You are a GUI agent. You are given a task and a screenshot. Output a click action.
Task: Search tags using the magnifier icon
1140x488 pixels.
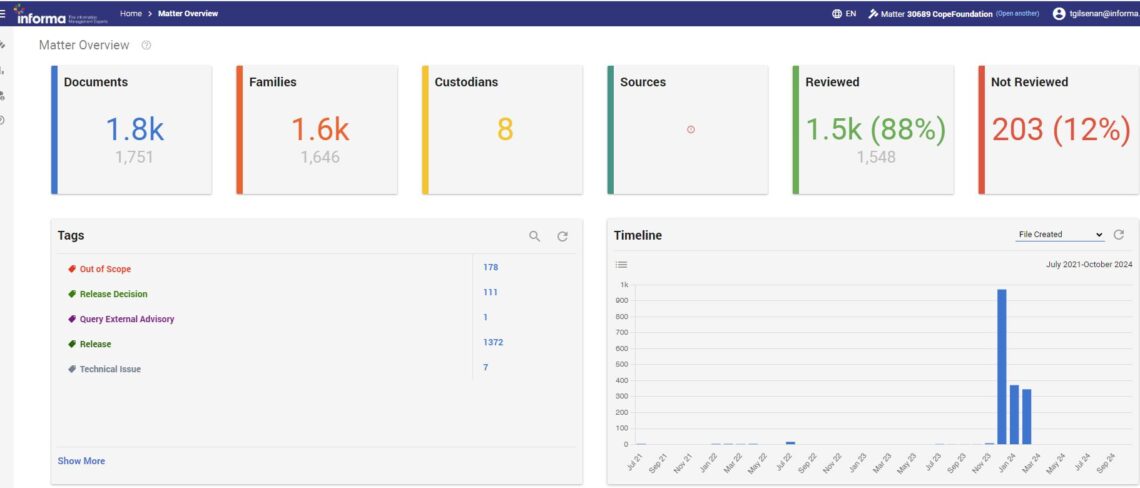(x=535, y=236)
